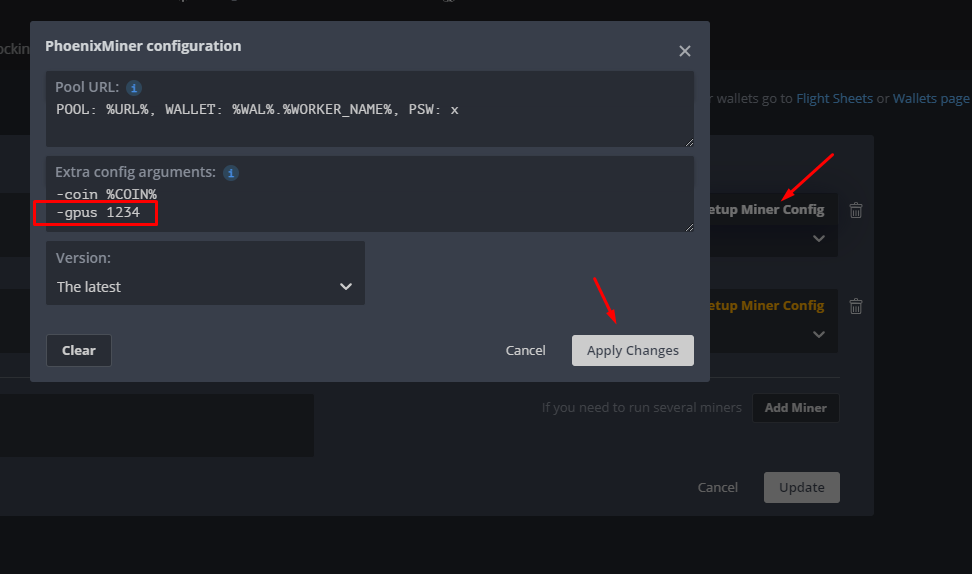
Task: Click orange Setup Miner Config link
Action: point(767,306)
